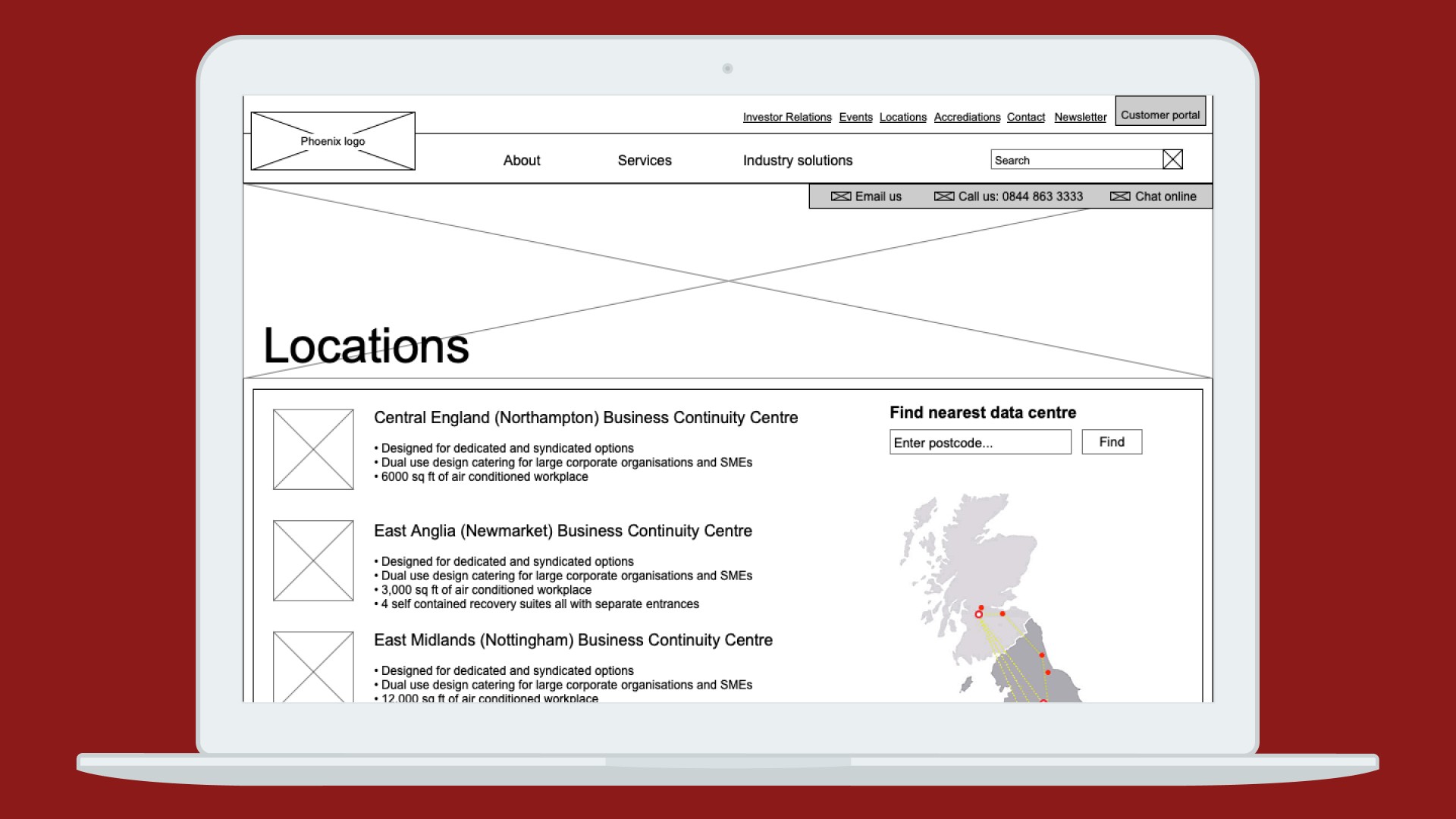This screenshot has width=1456, height=819.
Task: Click the Nottingham centre image placeholder
Action: [313, 666]
